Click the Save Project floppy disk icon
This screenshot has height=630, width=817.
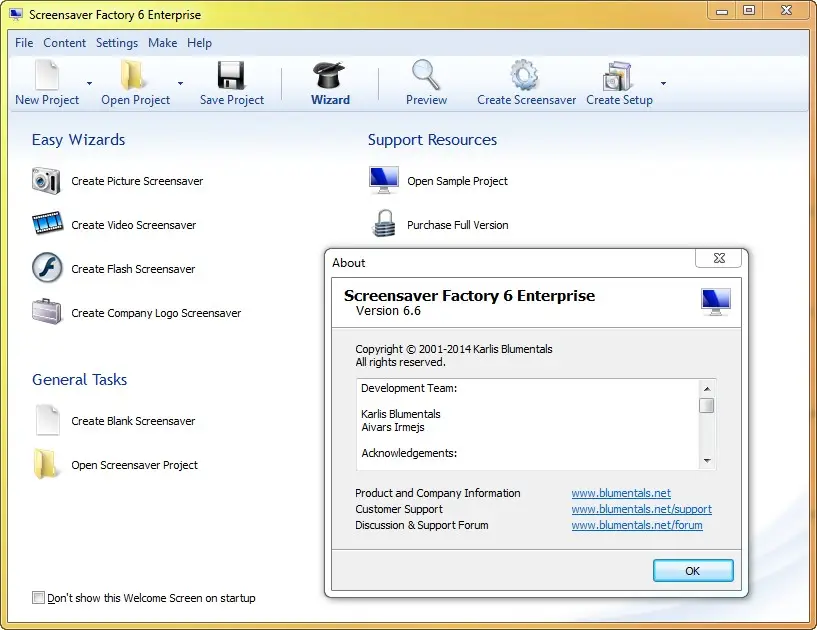(x=231, y=75)
